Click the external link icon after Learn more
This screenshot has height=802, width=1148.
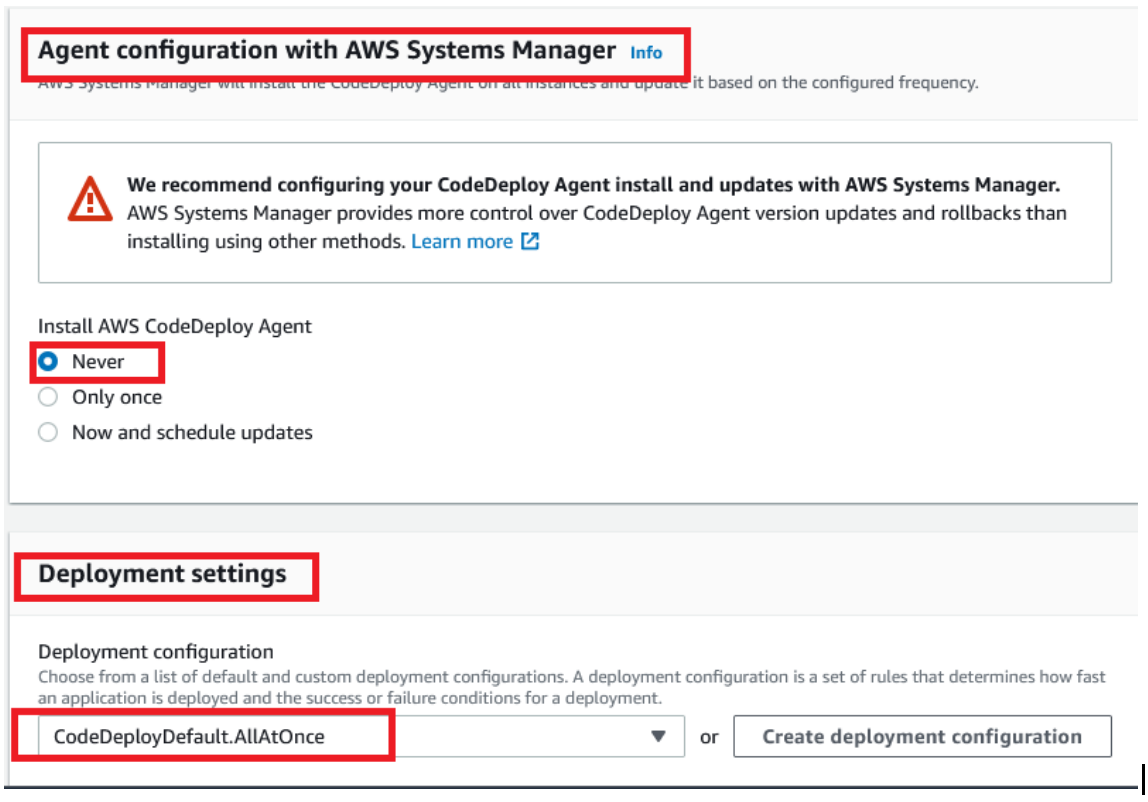tap(530, 241)
